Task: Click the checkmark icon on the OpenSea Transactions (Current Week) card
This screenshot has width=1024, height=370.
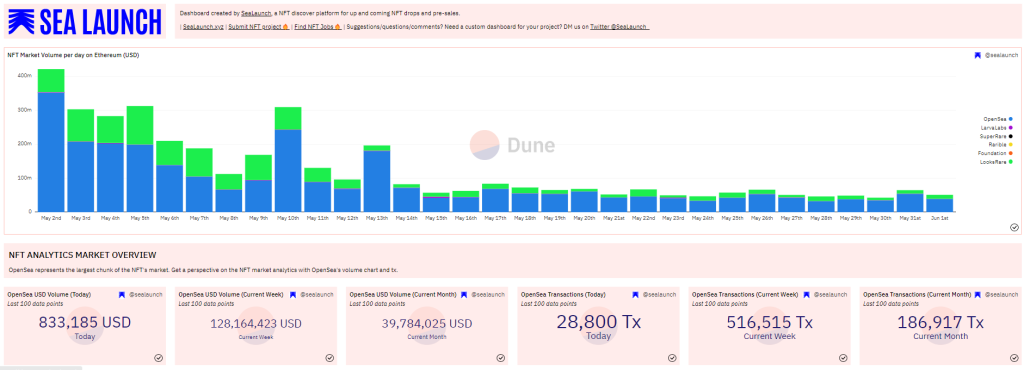Action: [x=843, y=358]
